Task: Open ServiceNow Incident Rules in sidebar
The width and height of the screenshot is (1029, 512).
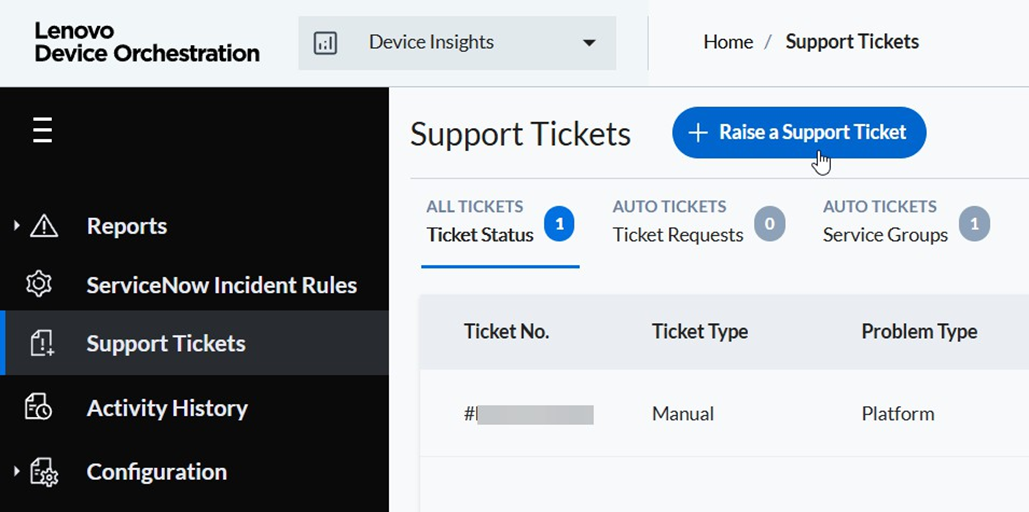Action: pos(221,285)
